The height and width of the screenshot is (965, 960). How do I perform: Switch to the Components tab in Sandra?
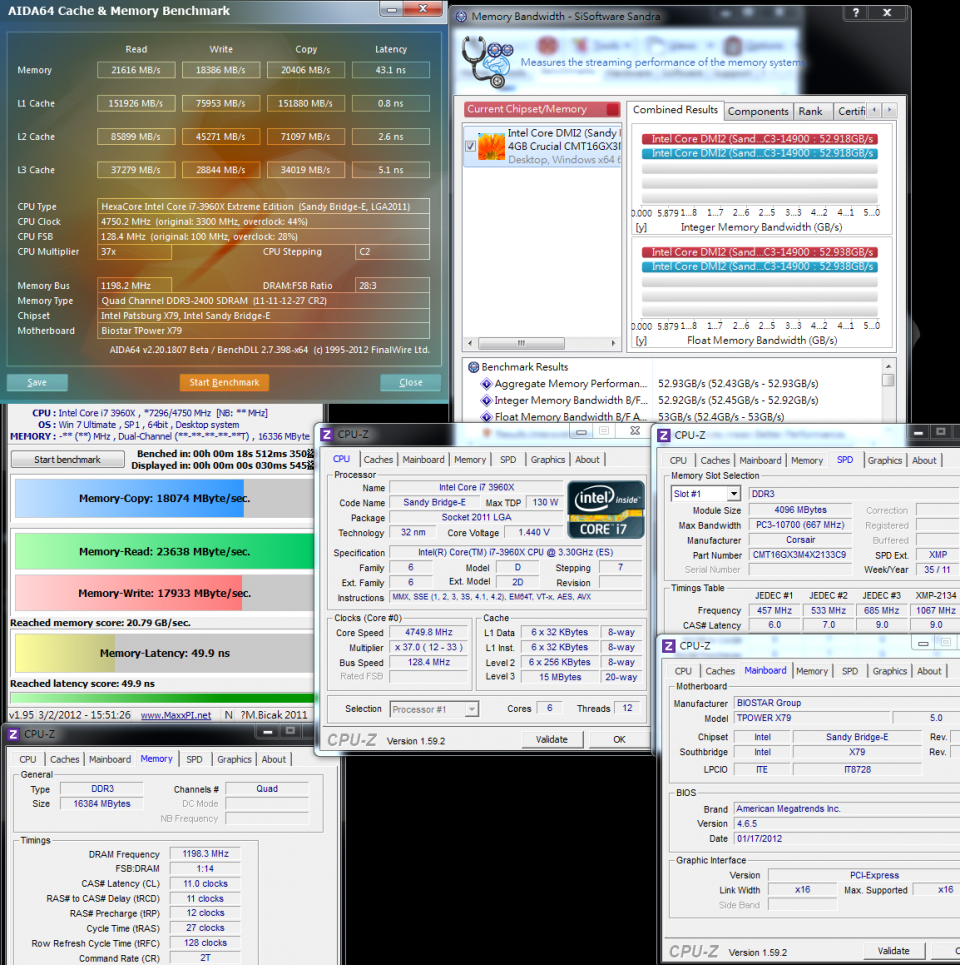758,111
